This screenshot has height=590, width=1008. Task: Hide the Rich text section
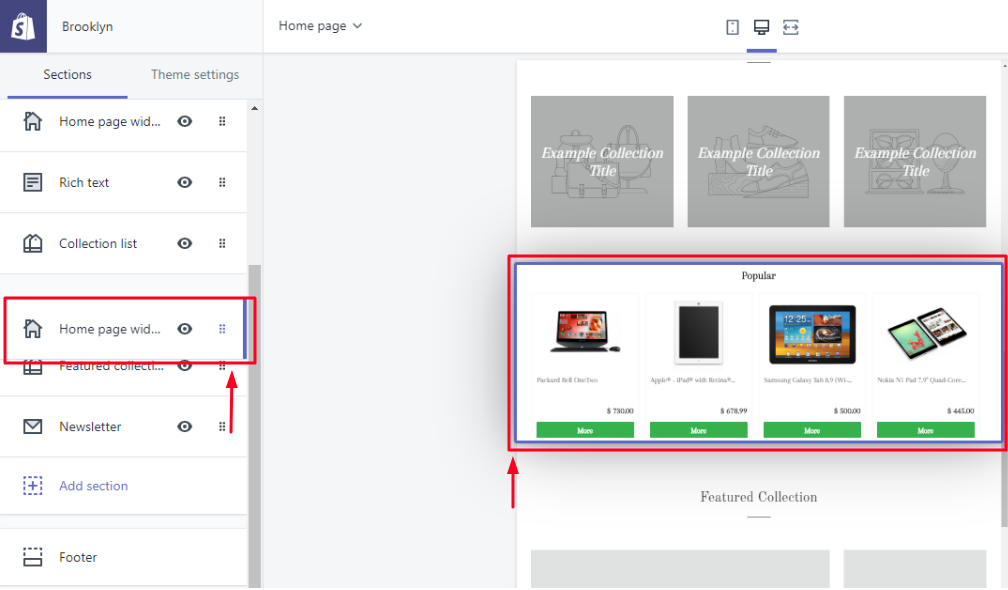click(x=185, y=183)
